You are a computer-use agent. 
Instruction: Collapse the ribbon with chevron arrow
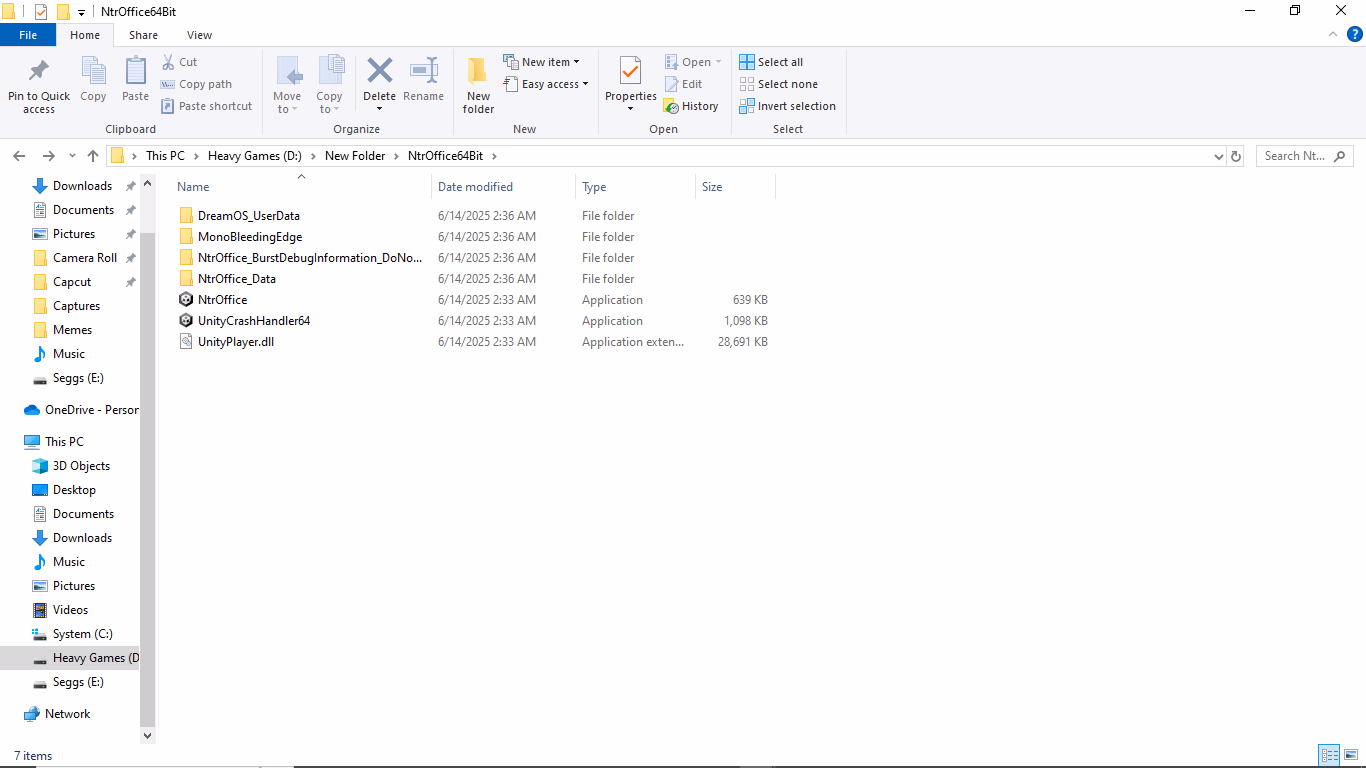[1332, 34]
